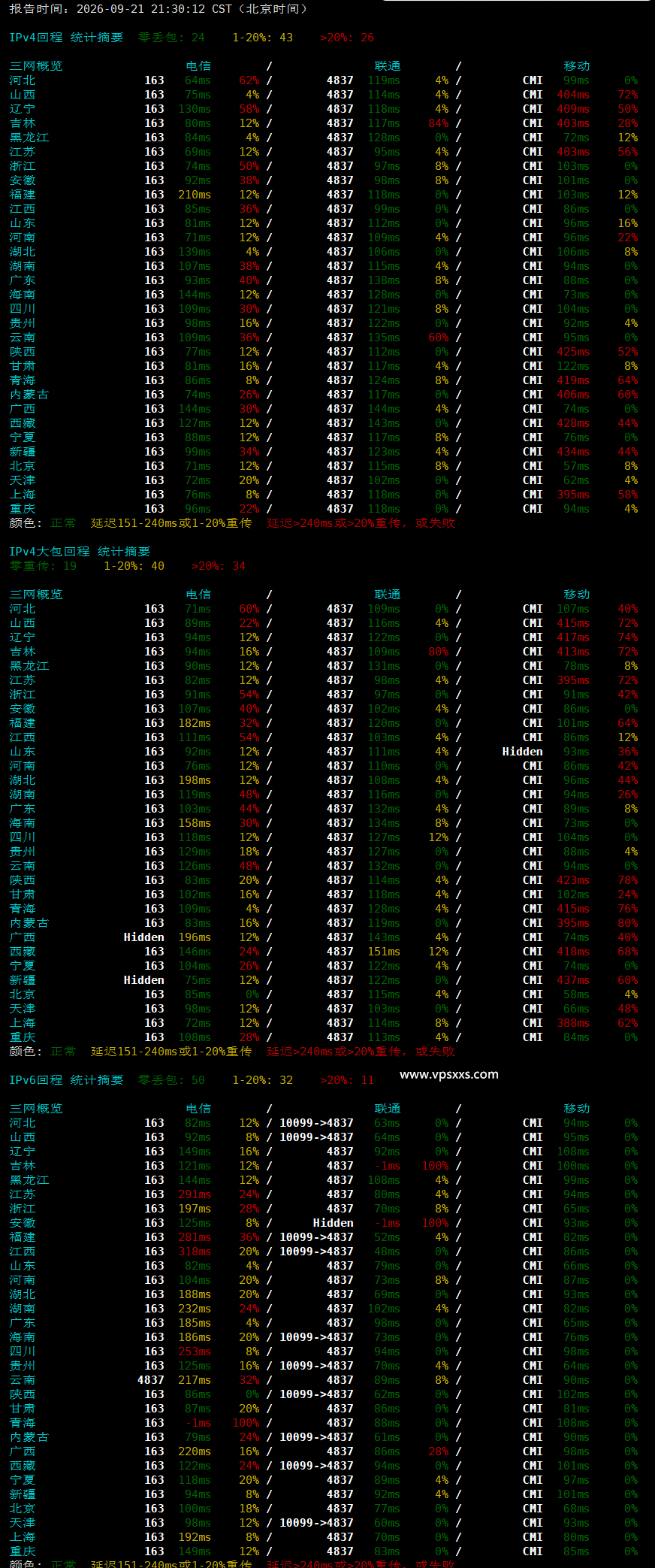Click the >20%: 34 summary count
The height and width of the screenshot is (1568, 655).
[219, 566]
